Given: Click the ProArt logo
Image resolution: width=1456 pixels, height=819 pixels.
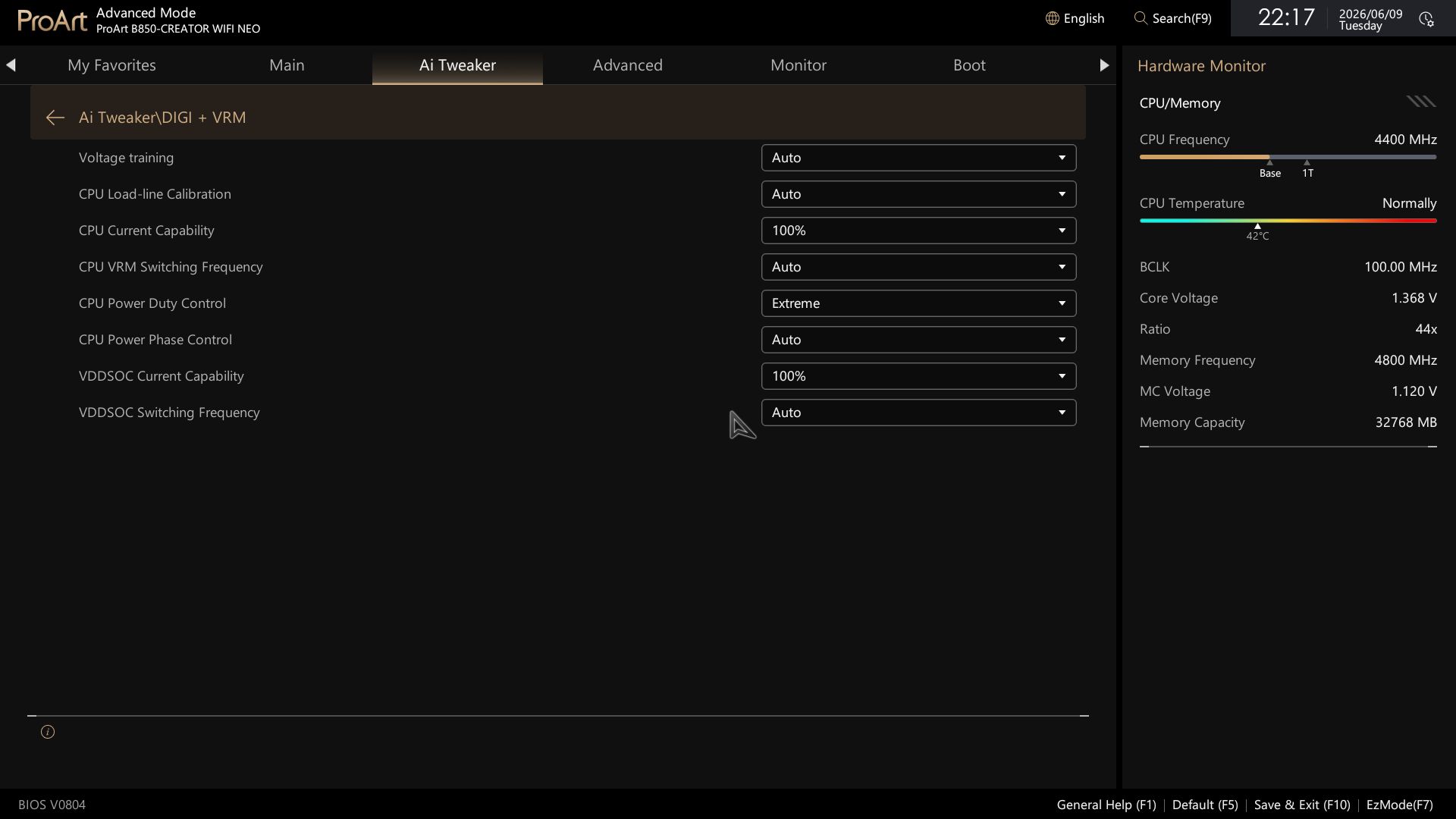Looking at the screenshot, I should [x=52, y=20].
